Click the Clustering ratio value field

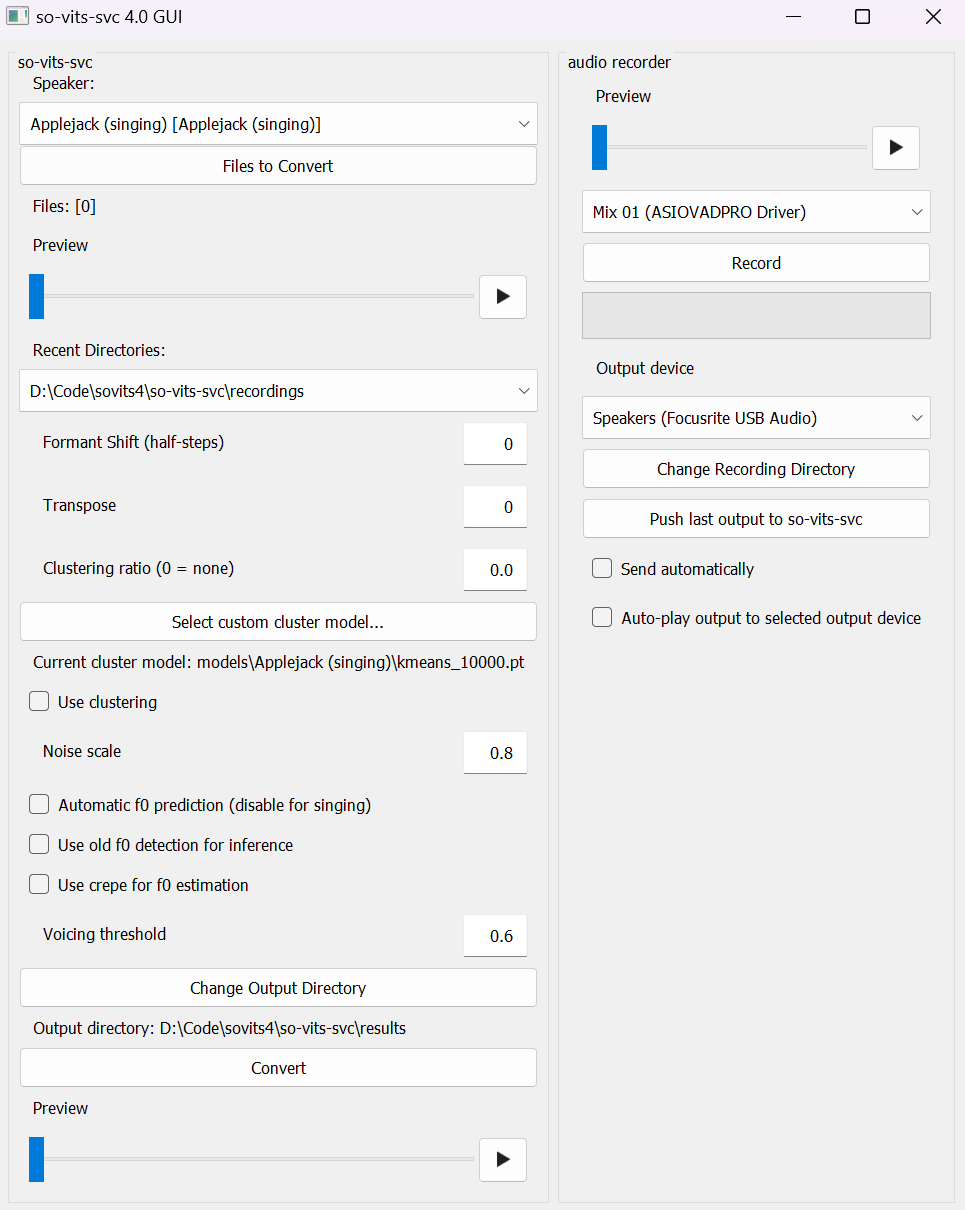[x=495, y=570]
